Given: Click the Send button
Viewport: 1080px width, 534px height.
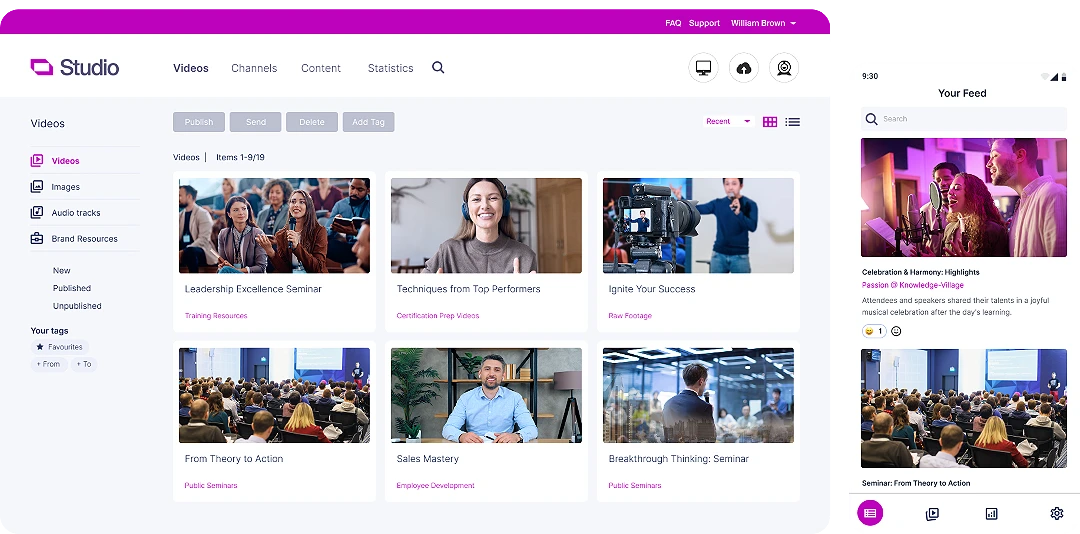Looking at the screenshot, I should 256,122.
